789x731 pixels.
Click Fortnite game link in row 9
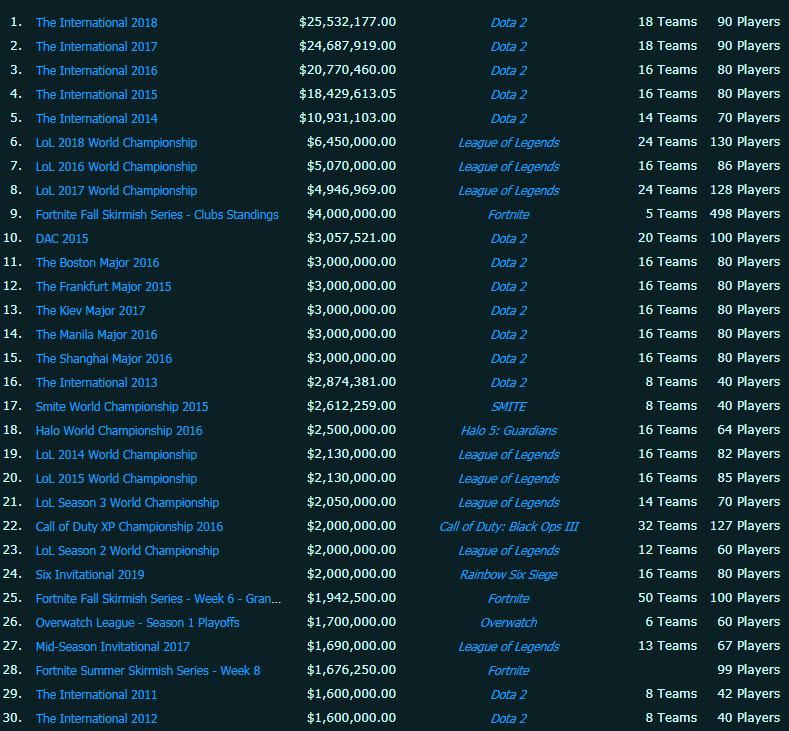[509, 215]
